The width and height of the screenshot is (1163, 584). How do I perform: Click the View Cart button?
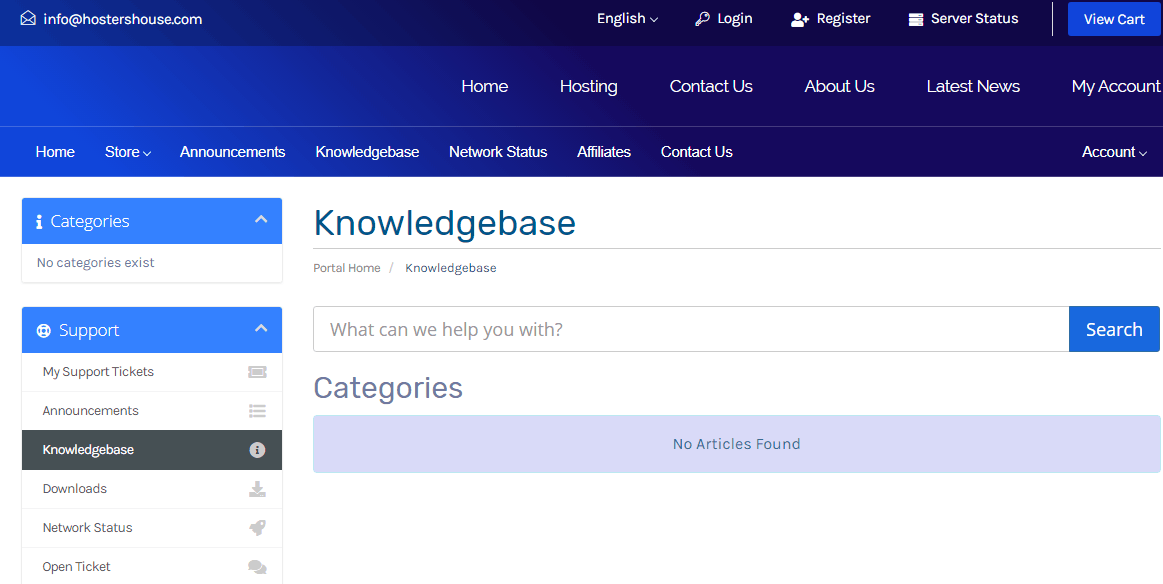[x=1114, y=19]
